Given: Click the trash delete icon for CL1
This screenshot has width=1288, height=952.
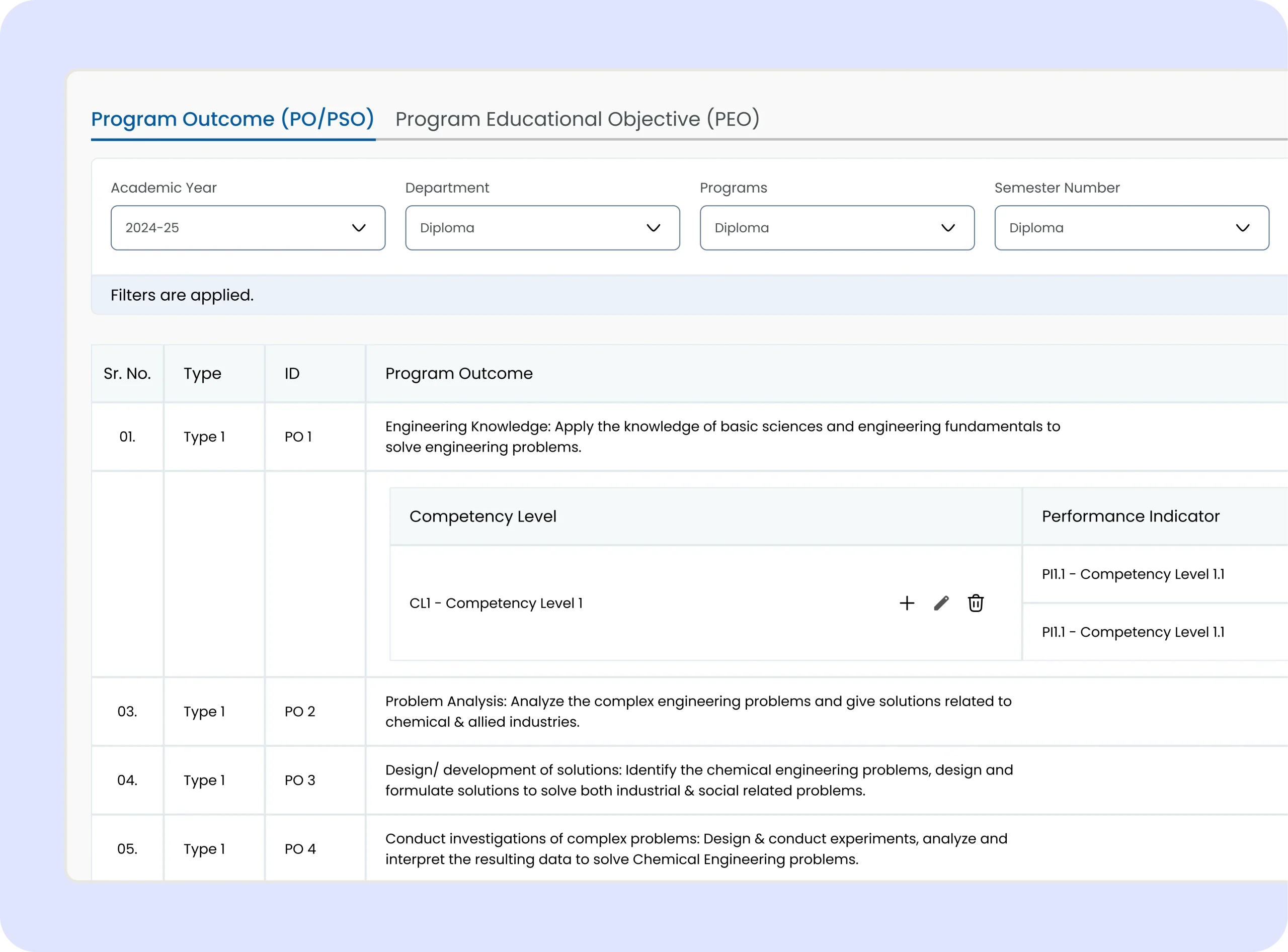Looking at the screenshot, I should [976, 603].
